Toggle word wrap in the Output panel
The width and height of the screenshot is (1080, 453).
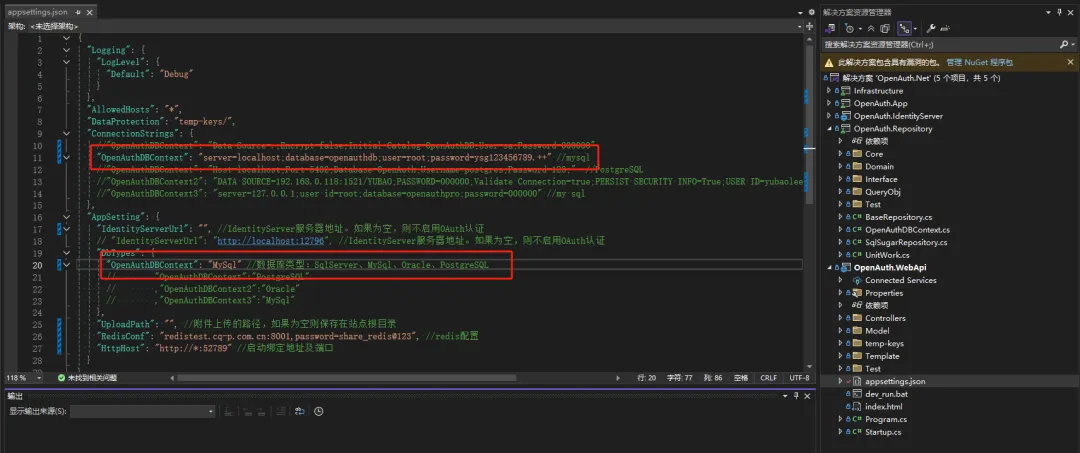click(x=300, y=411)
